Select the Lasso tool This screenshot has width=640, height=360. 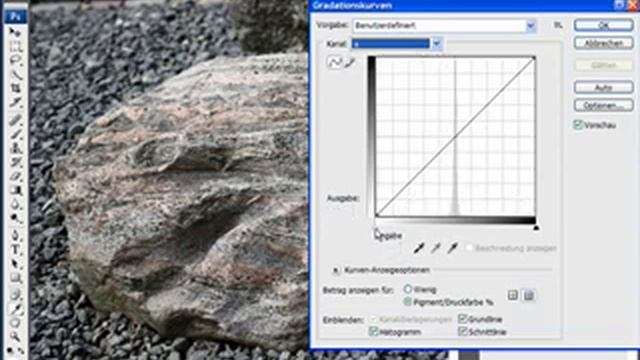click(16, 61)
